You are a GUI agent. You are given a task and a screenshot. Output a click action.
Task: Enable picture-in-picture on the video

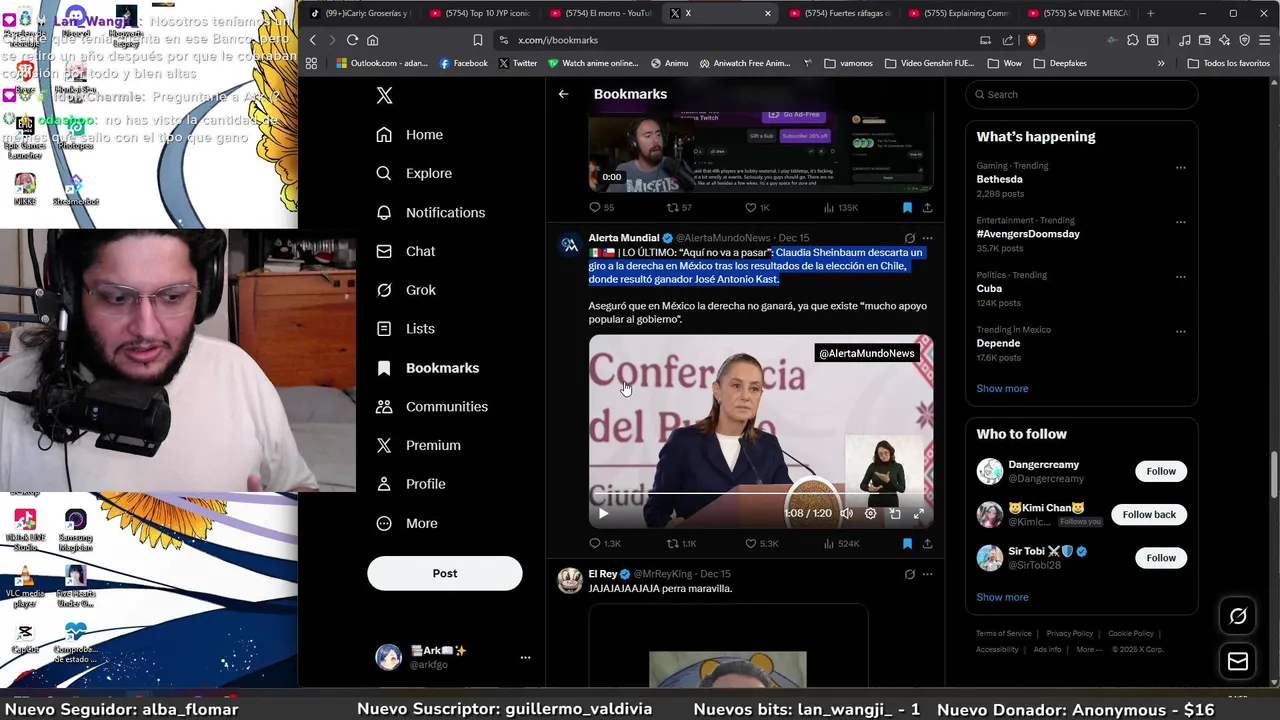895,513
